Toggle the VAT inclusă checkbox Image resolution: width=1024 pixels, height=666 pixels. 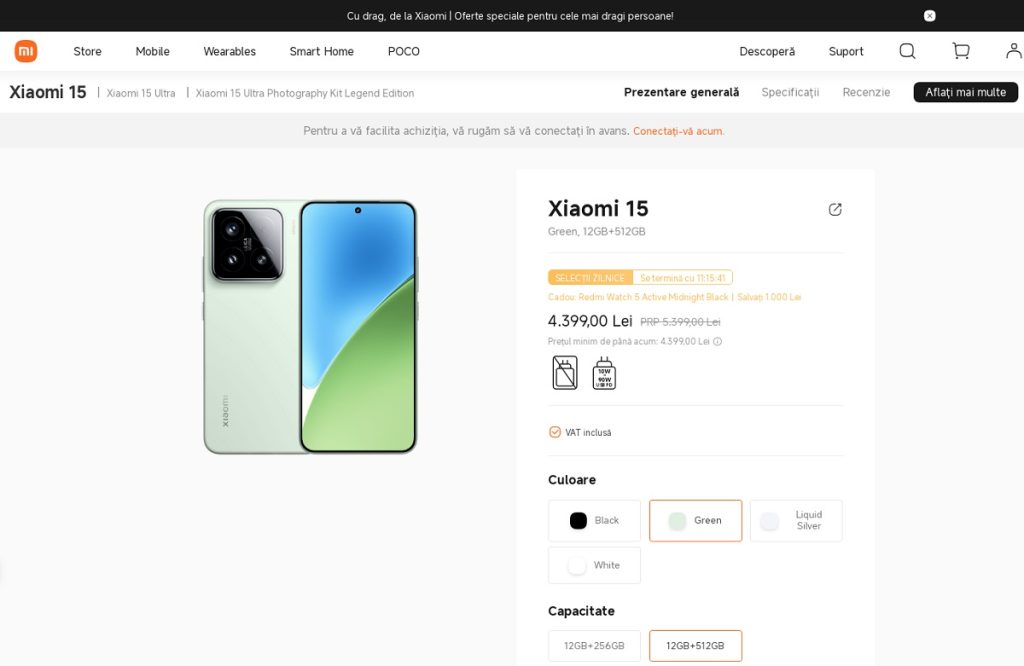coord(555,432)
